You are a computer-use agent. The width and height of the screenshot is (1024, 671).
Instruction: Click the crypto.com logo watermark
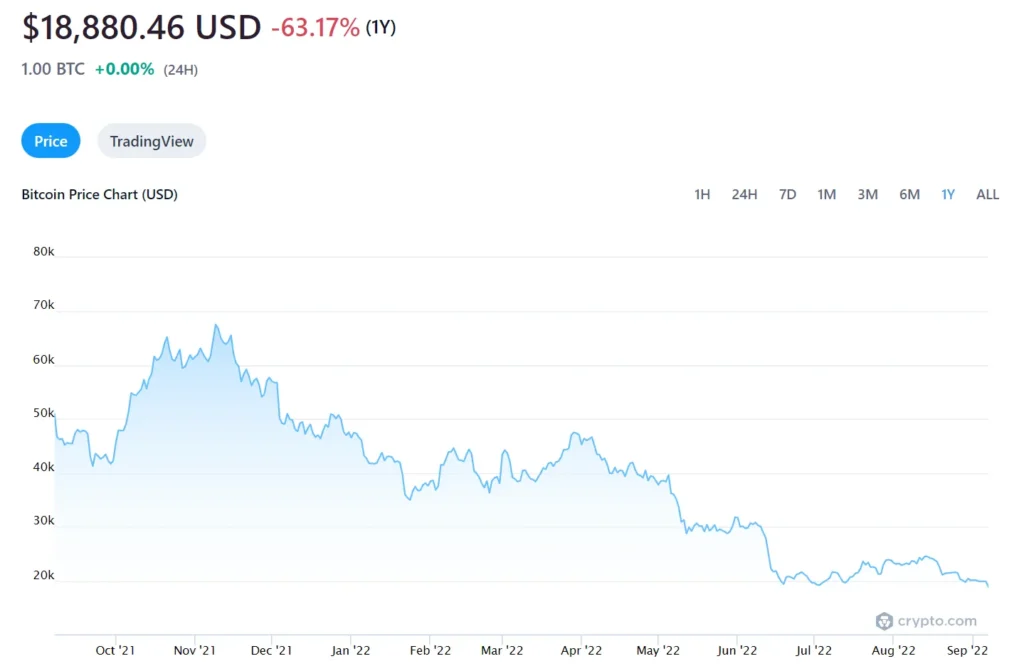928,620
